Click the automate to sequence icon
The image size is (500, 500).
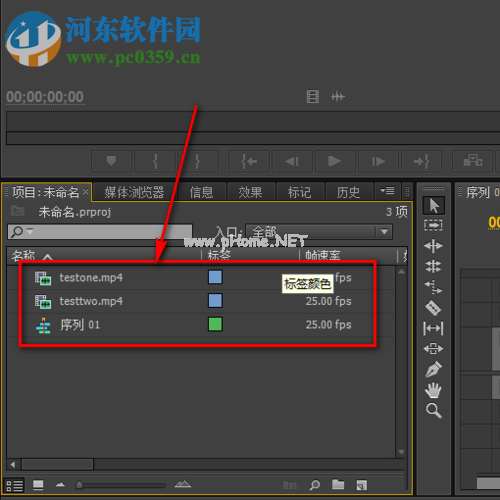coord(290,485)
